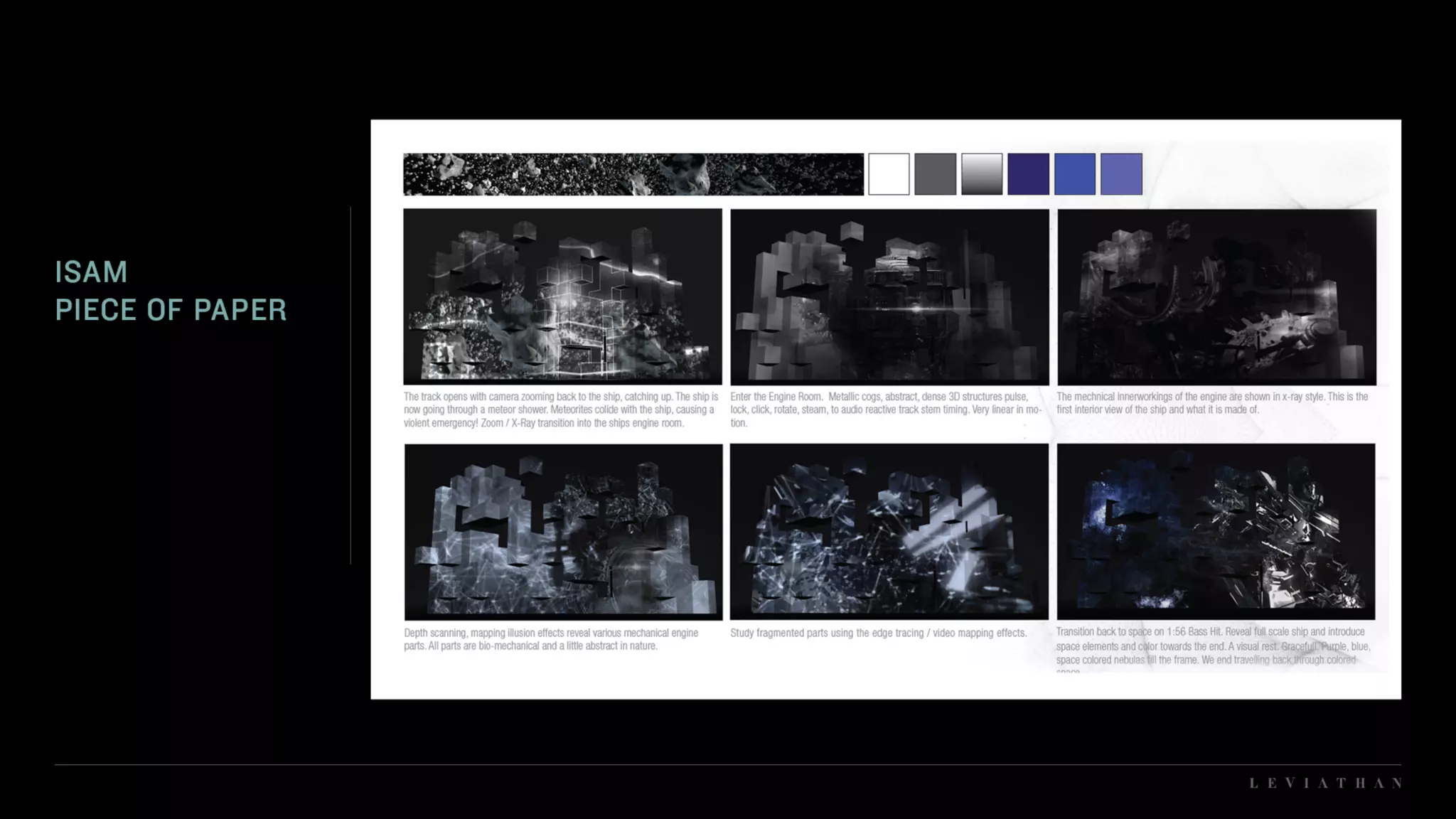This screenshot has height=819, width=1456.
Task: Click the blue nebula space transition frame
Action: (1216, 532)
